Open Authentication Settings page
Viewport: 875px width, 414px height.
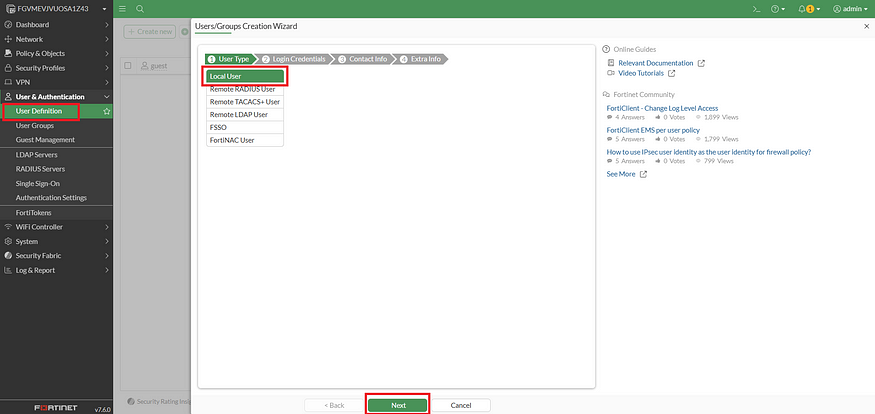[x=51, y=198]
